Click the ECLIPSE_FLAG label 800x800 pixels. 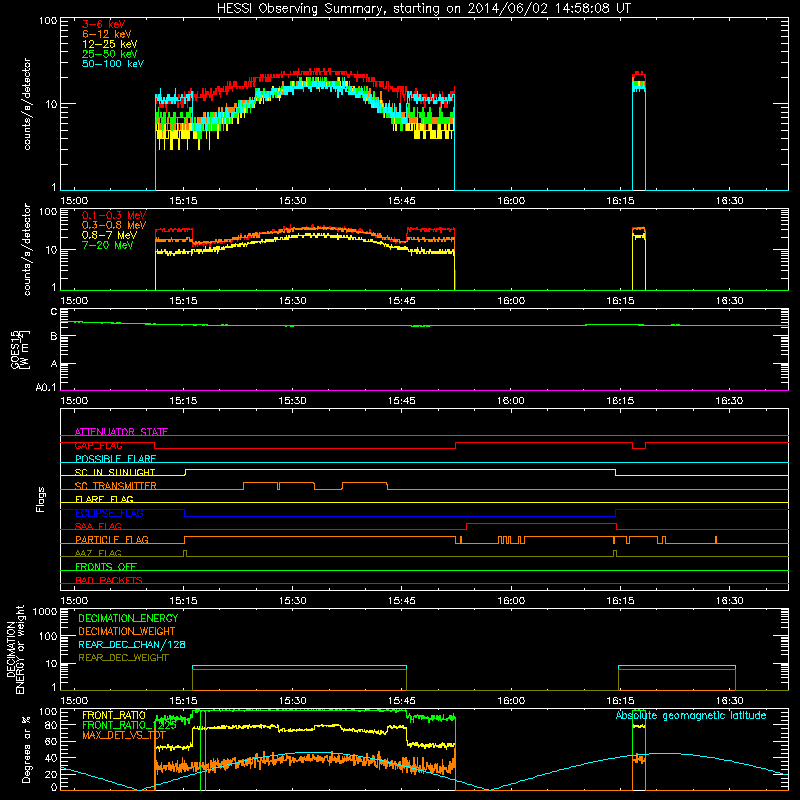pos(109,513)
